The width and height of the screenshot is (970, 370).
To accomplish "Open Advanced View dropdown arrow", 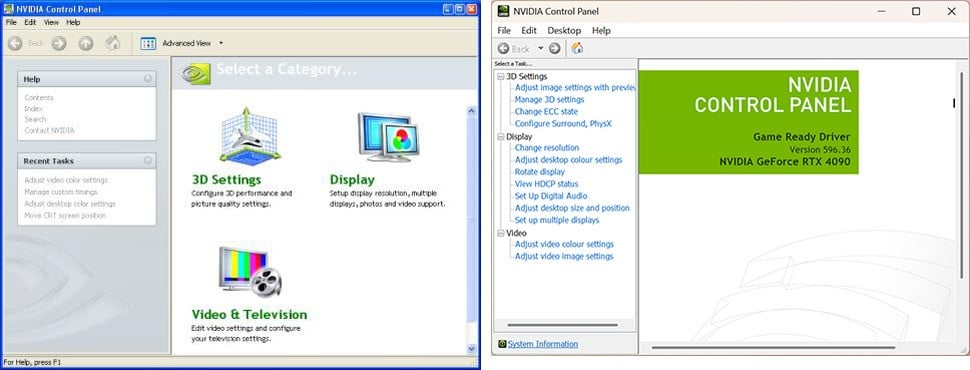I will click(x=221, y=43).
